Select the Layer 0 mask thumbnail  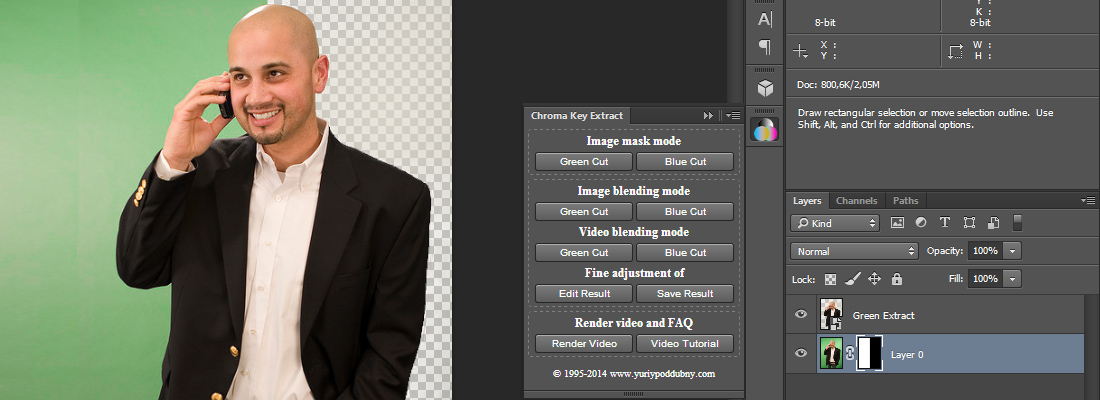(869, 353)
